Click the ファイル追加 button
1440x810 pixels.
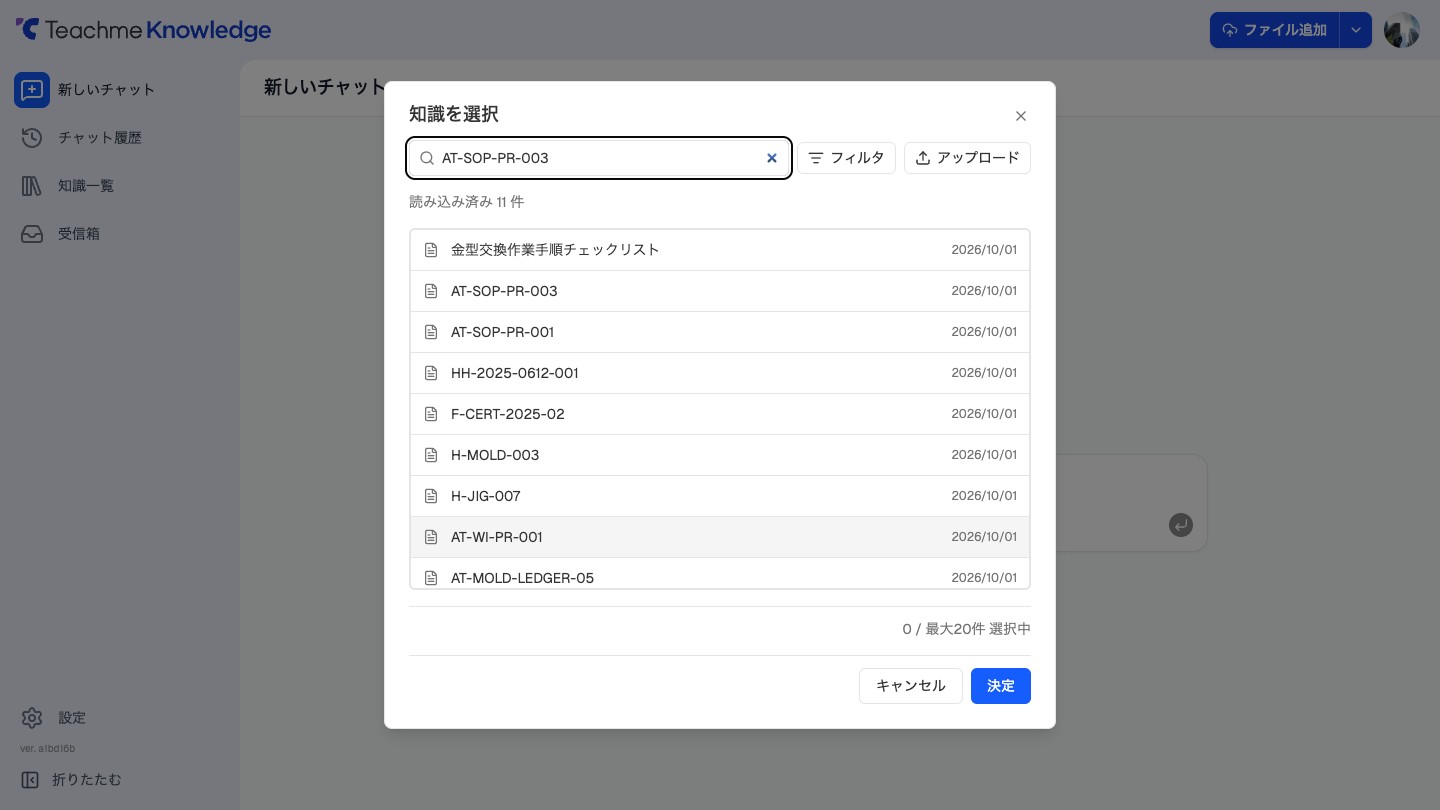point(1274,30)
